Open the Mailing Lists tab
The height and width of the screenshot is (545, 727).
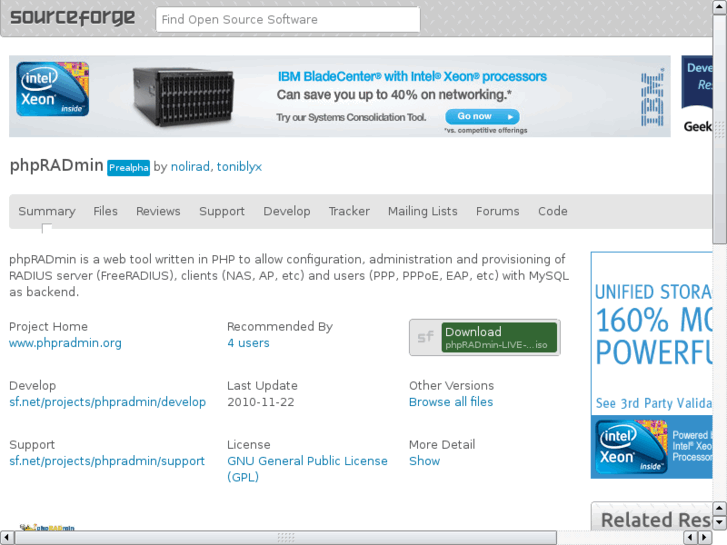[x=422, y=211]
